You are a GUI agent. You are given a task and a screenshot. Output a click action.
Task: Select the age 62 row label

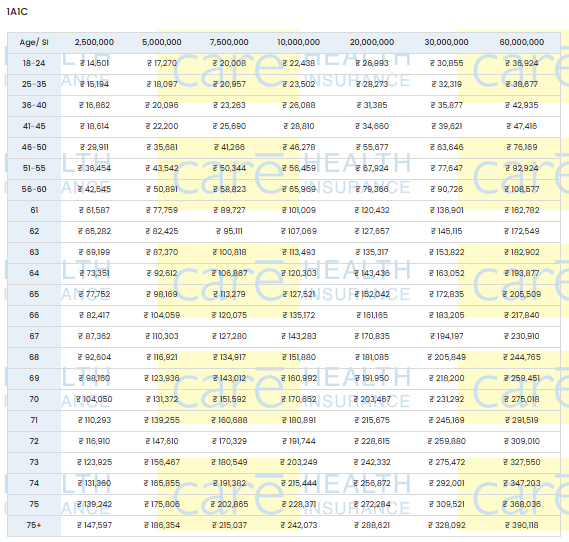click(34, 231)
